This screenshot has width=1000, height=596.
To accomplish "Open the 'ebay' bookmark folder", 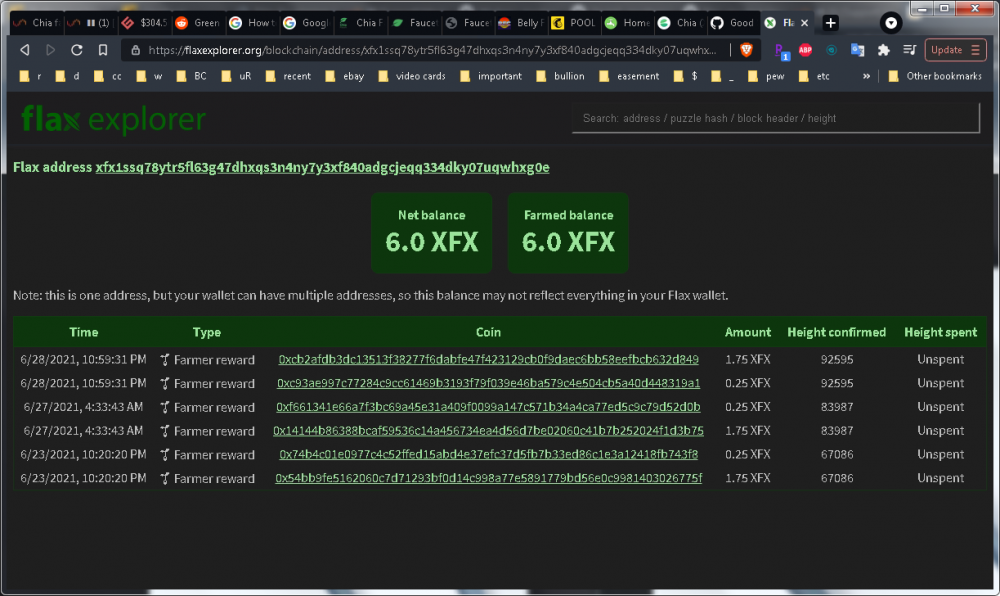I will (344, 76).
